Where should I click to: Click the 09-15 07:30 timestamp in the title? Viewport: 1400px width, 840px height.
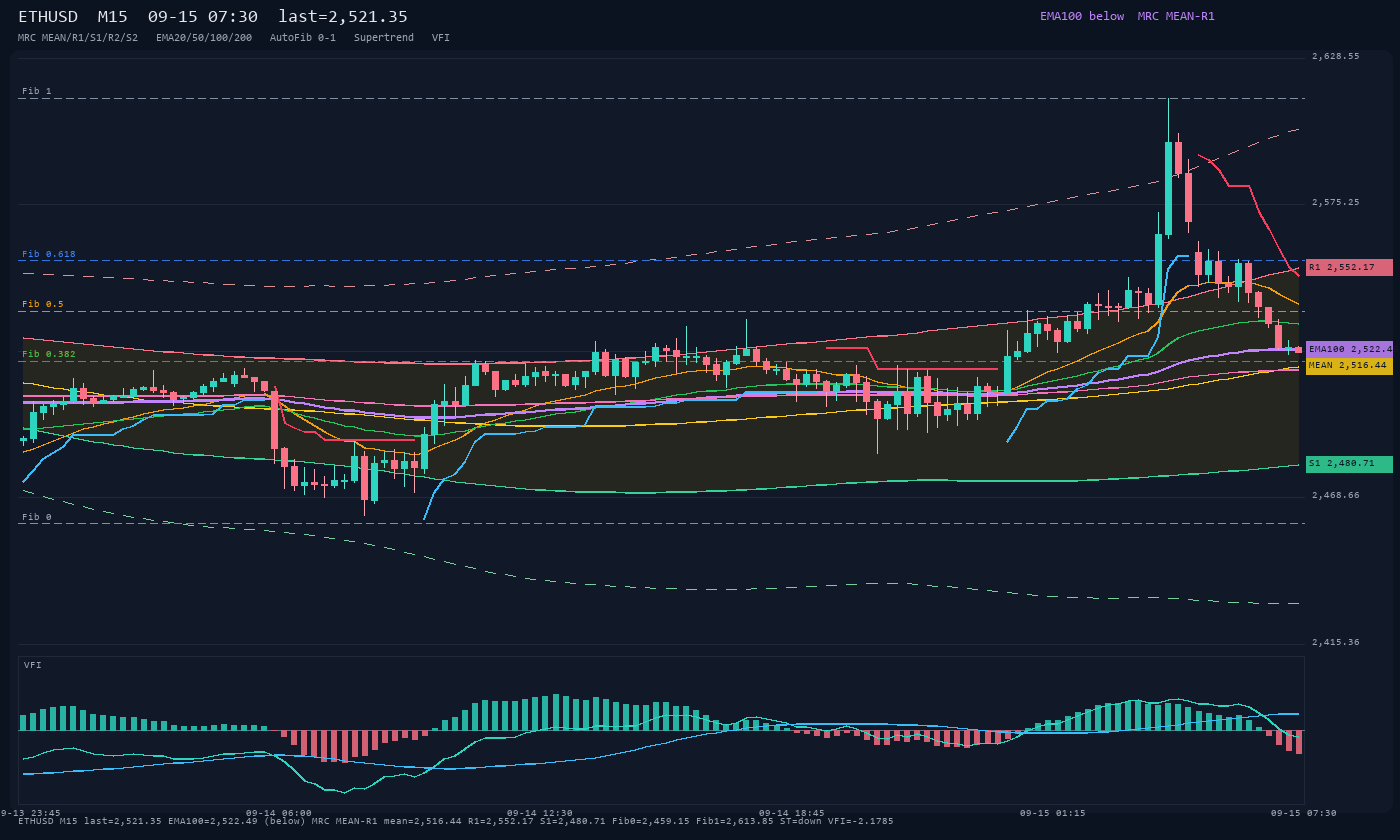[202, 17]
